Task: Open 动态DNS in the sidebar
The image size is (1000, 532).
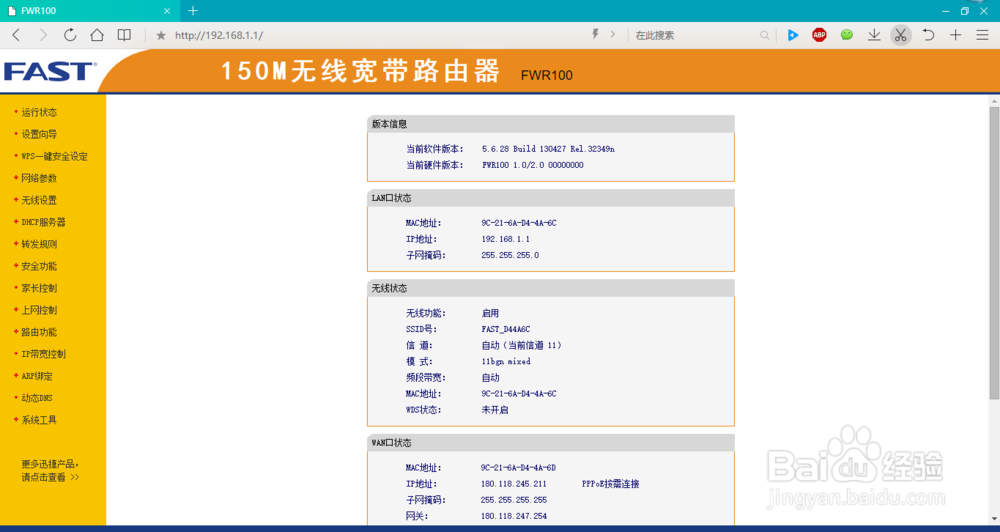Action: point(37,398)
